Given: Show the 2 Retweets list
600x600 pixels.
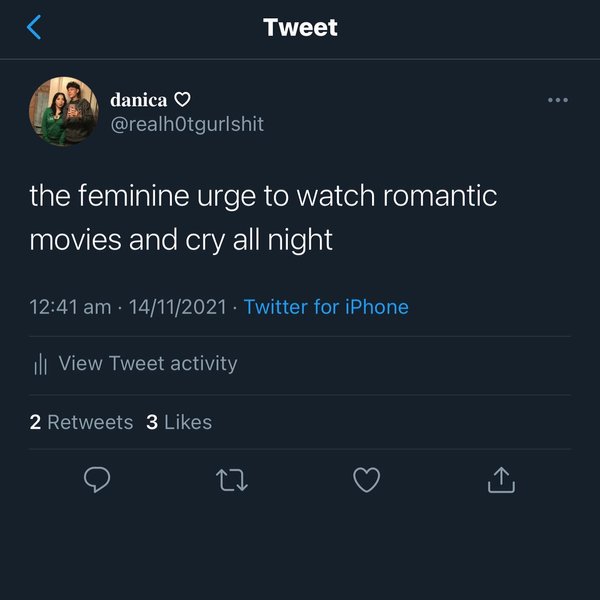Looking at the screenshot, I should coord(81,422).
